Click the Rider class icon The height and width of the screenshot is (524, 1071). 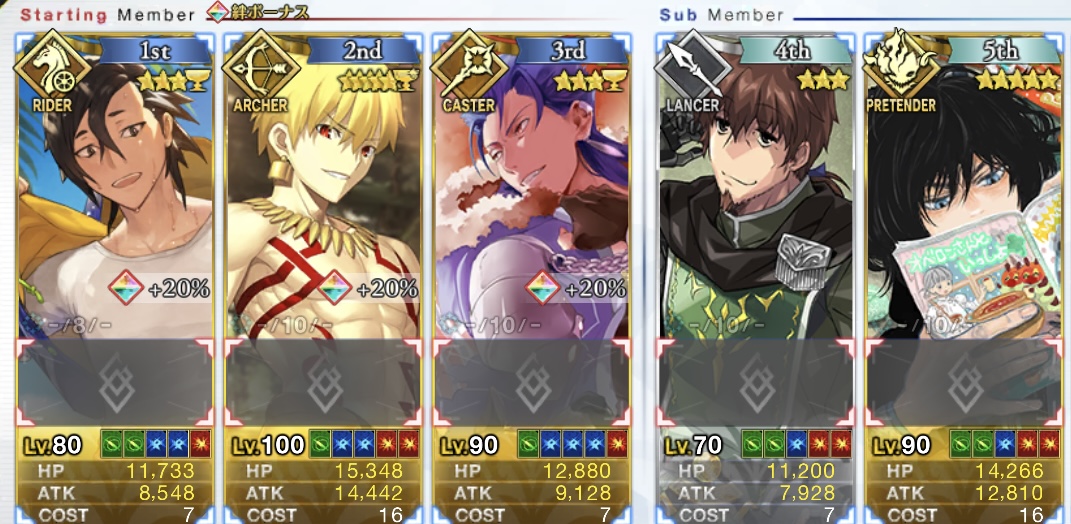53,67
